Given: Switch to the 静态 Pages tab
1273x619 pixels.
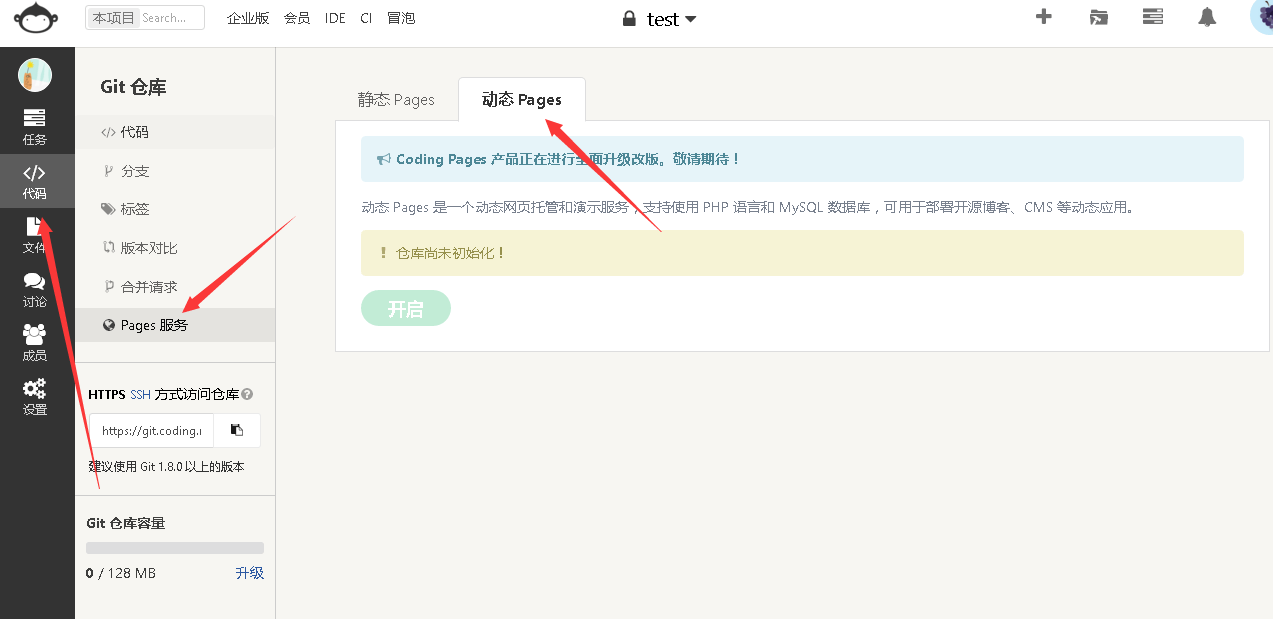Looking at the screenshot, I should pos(396,100).
